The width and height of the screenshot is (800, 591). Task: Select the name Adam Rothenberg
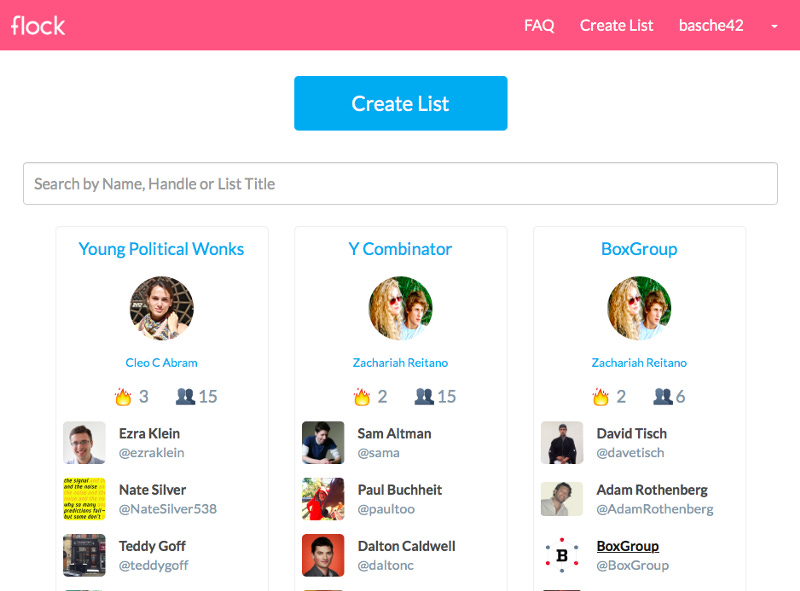652,490
